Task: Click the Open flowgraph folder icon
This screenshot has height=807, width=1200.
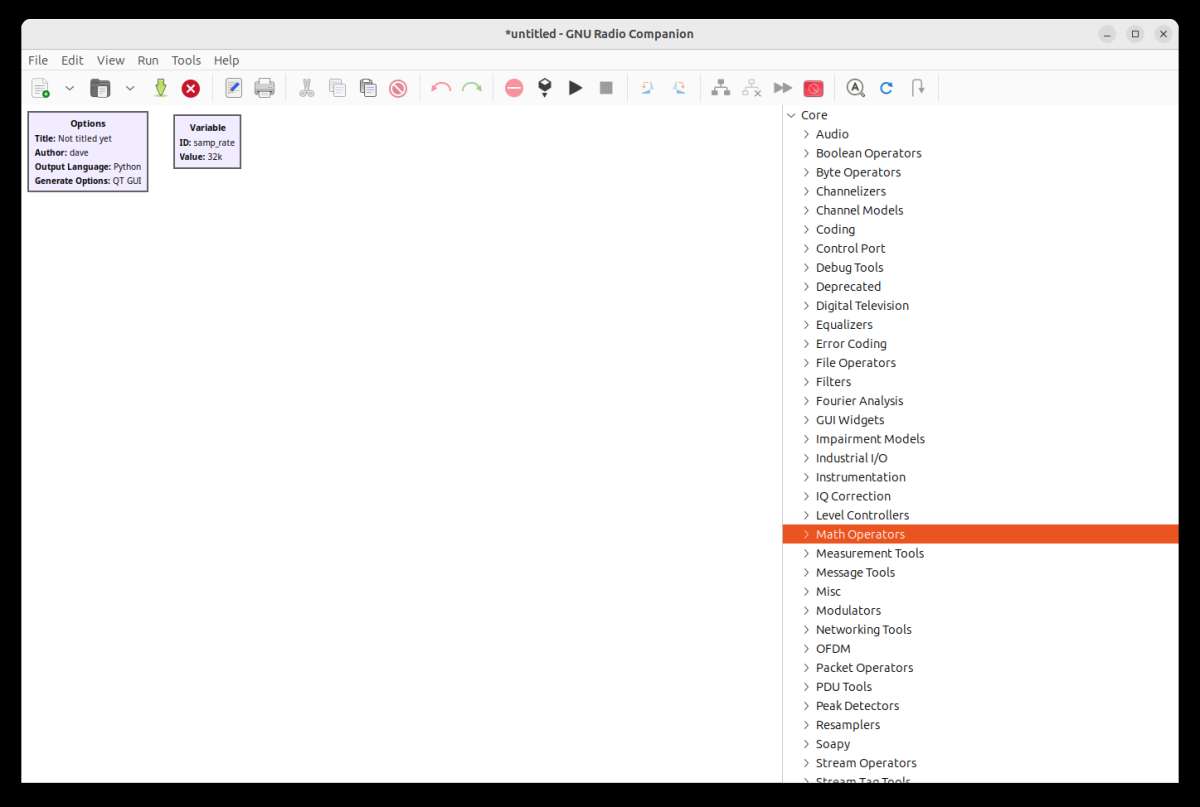Action: click(100, 88)
